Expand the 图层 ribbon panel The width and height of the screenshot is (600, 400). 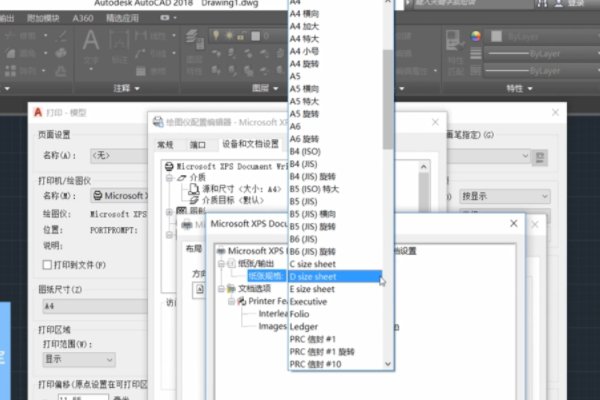click(x=265, y=88)
